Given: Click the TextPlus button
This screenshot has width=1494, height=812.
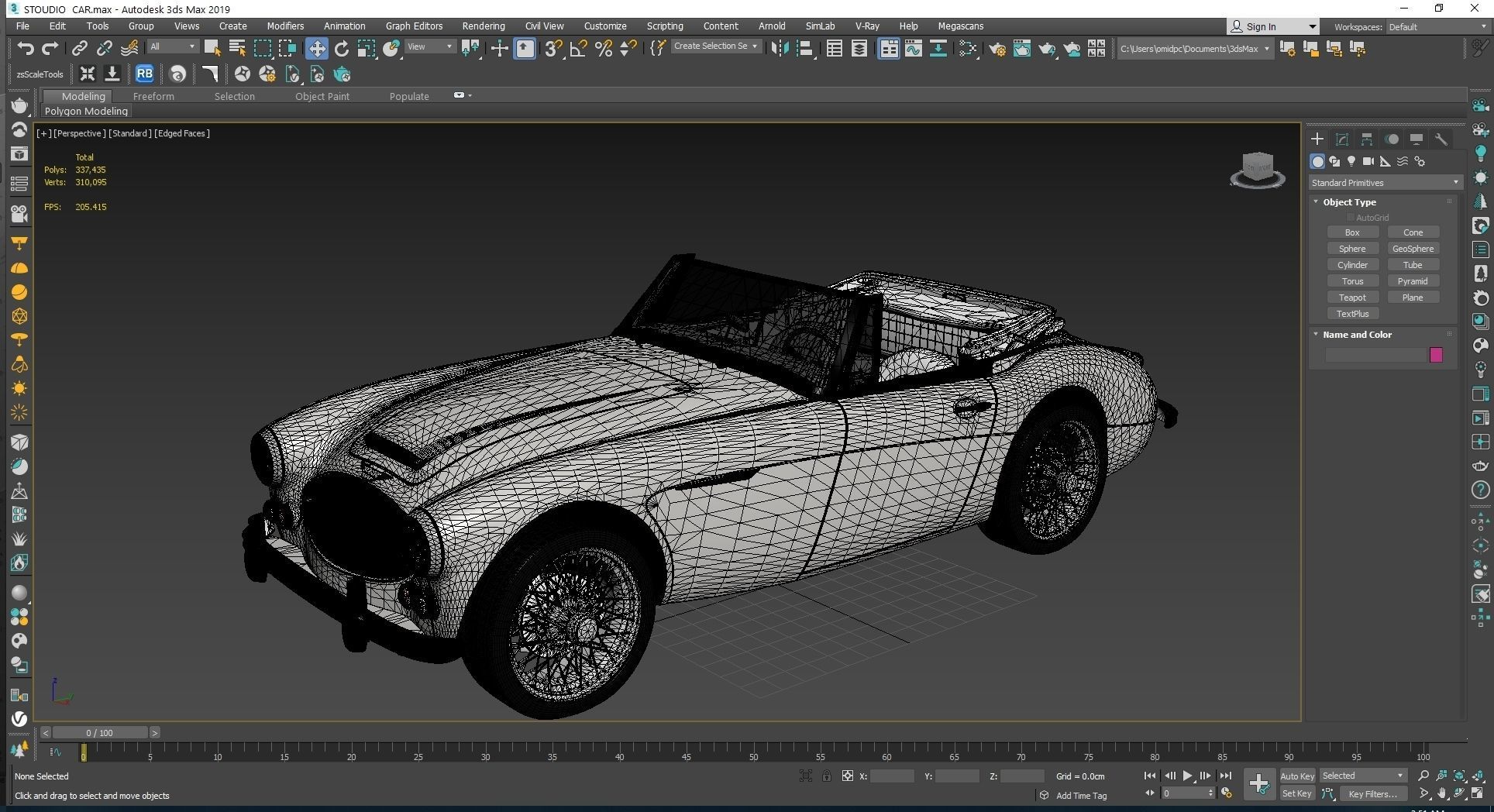Looking at the screenshot, I should tap(1352, 314).
